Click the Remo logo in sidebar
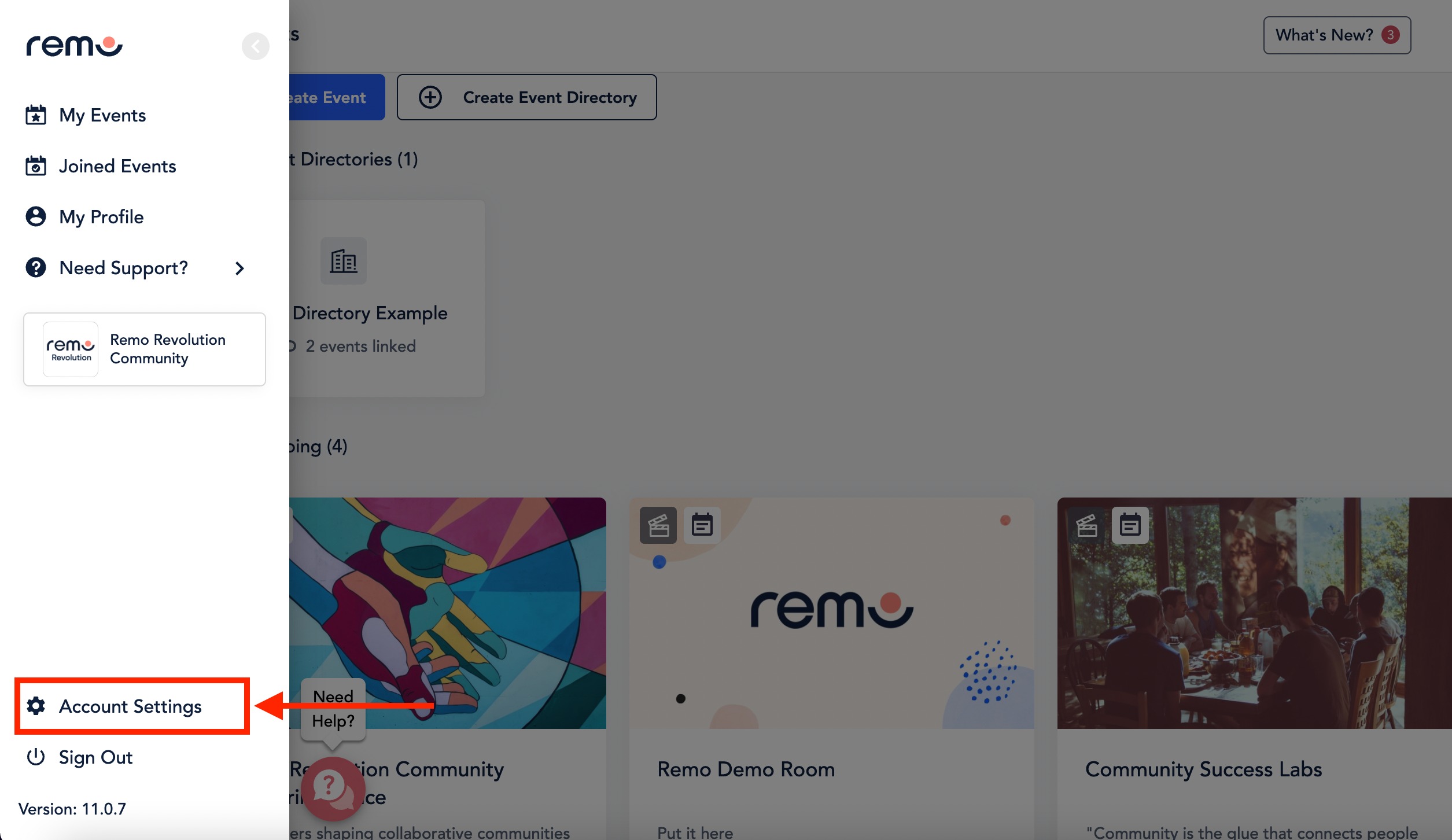1452x840 pixels. pyautogui.click(x=74, y=46)
